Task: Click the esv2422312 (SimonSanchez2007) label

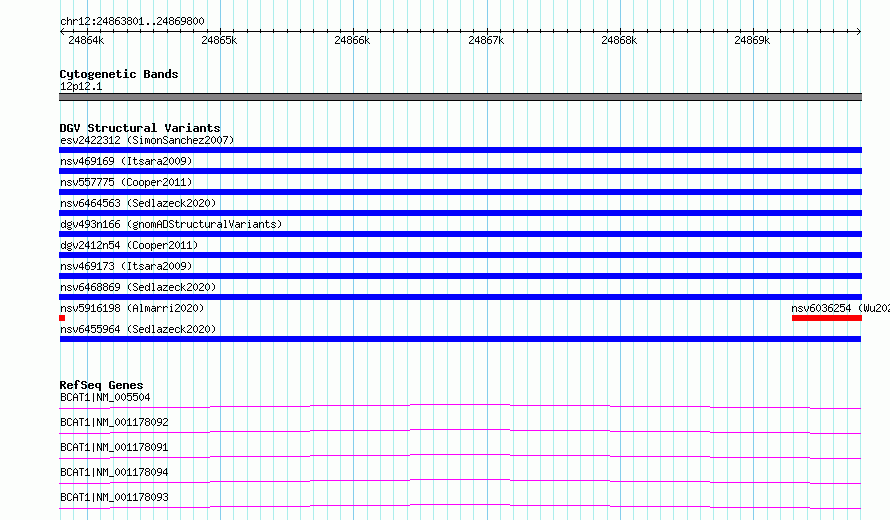Action: pyautogui.click(x=147, y=140)
